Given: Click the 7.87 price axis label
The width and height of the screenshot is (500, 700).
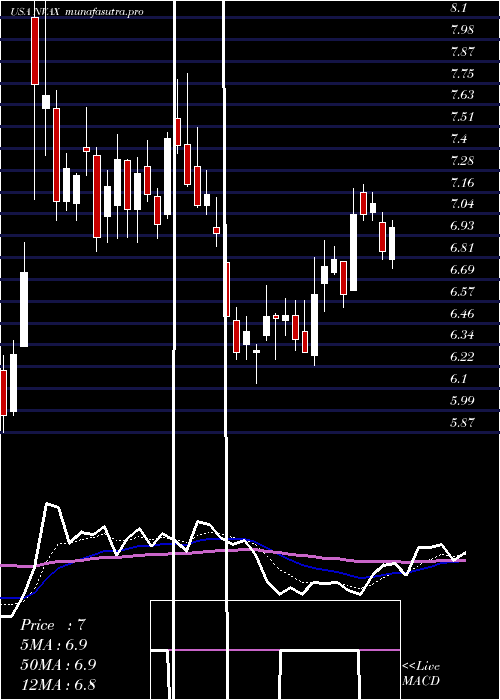Looking at the screenshot, I should 462,52.
